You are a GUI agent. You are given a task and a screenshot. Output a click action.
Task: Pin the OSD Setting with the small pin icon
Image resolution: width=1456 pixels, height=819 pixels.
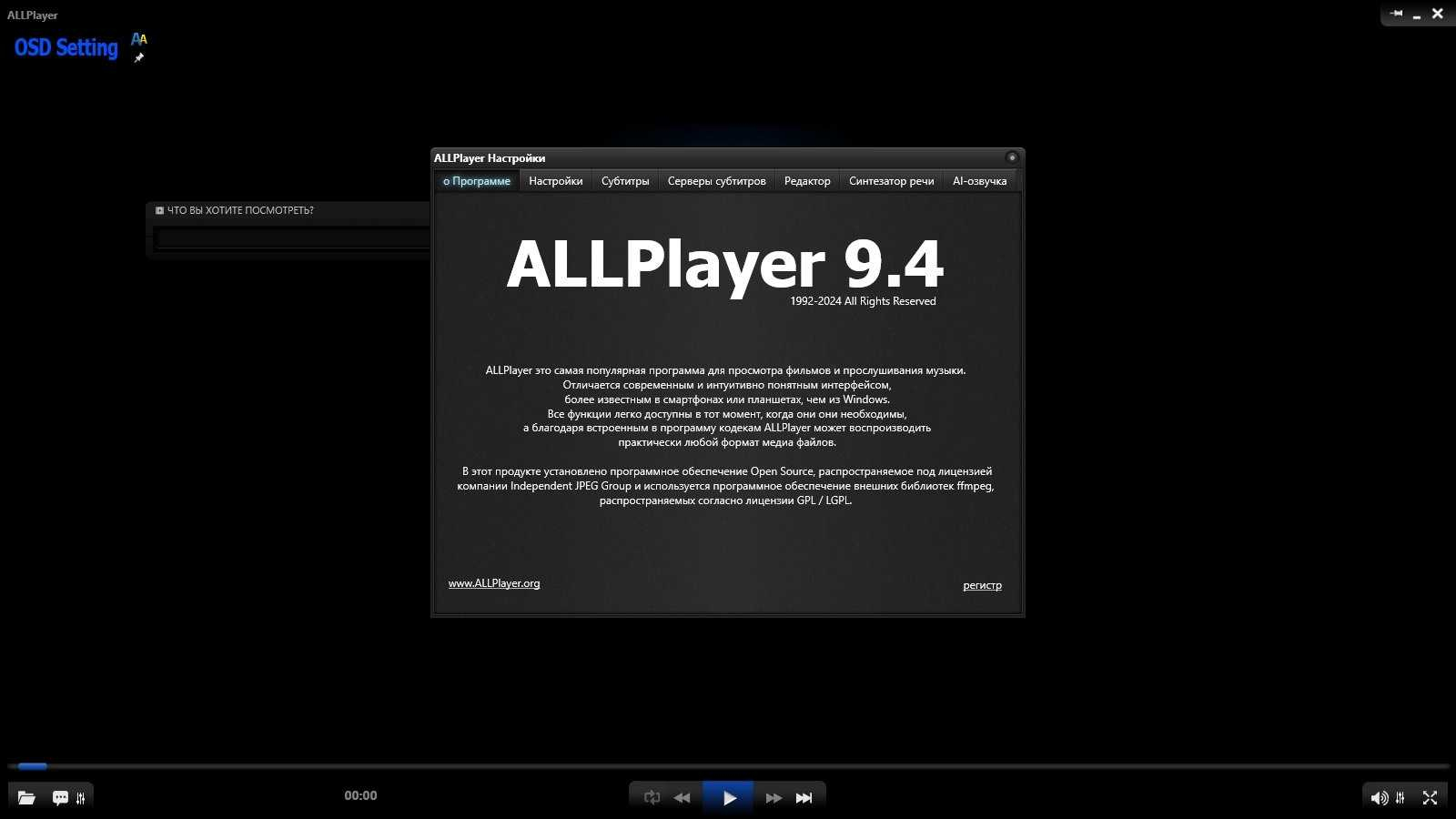click(139, 57)
